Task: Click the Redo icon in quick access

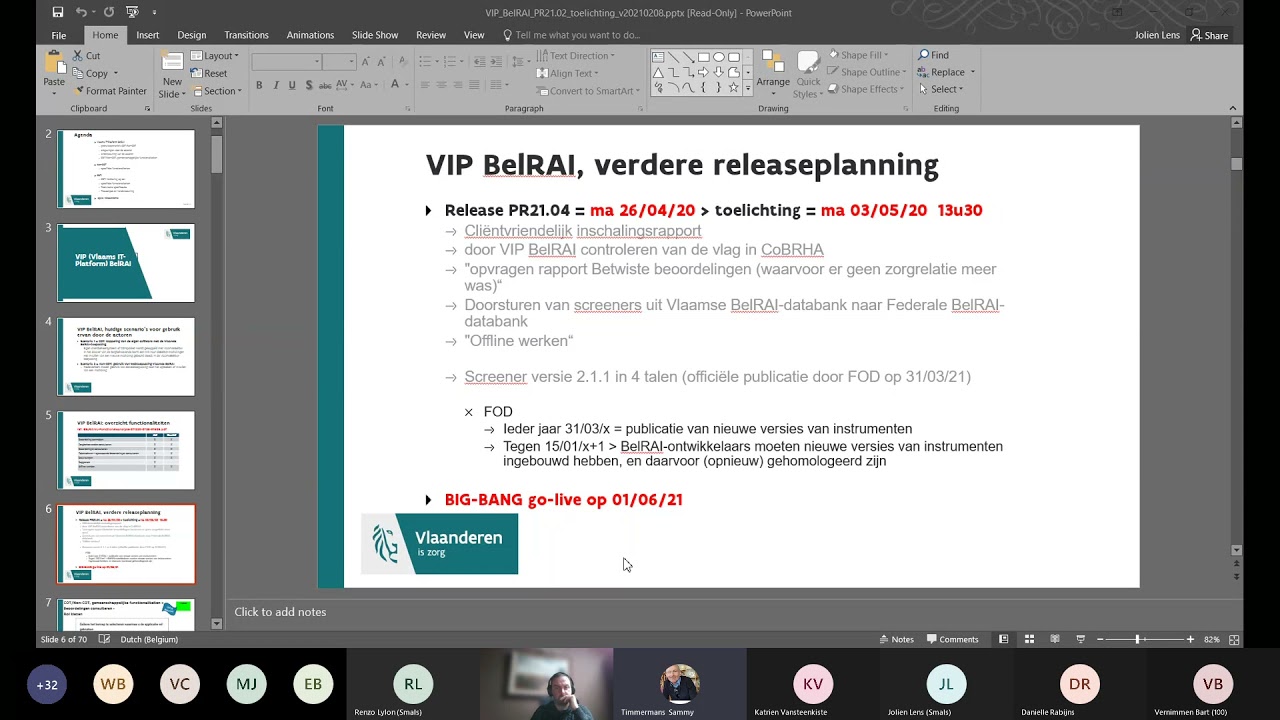Action: [x=108, y=12]
